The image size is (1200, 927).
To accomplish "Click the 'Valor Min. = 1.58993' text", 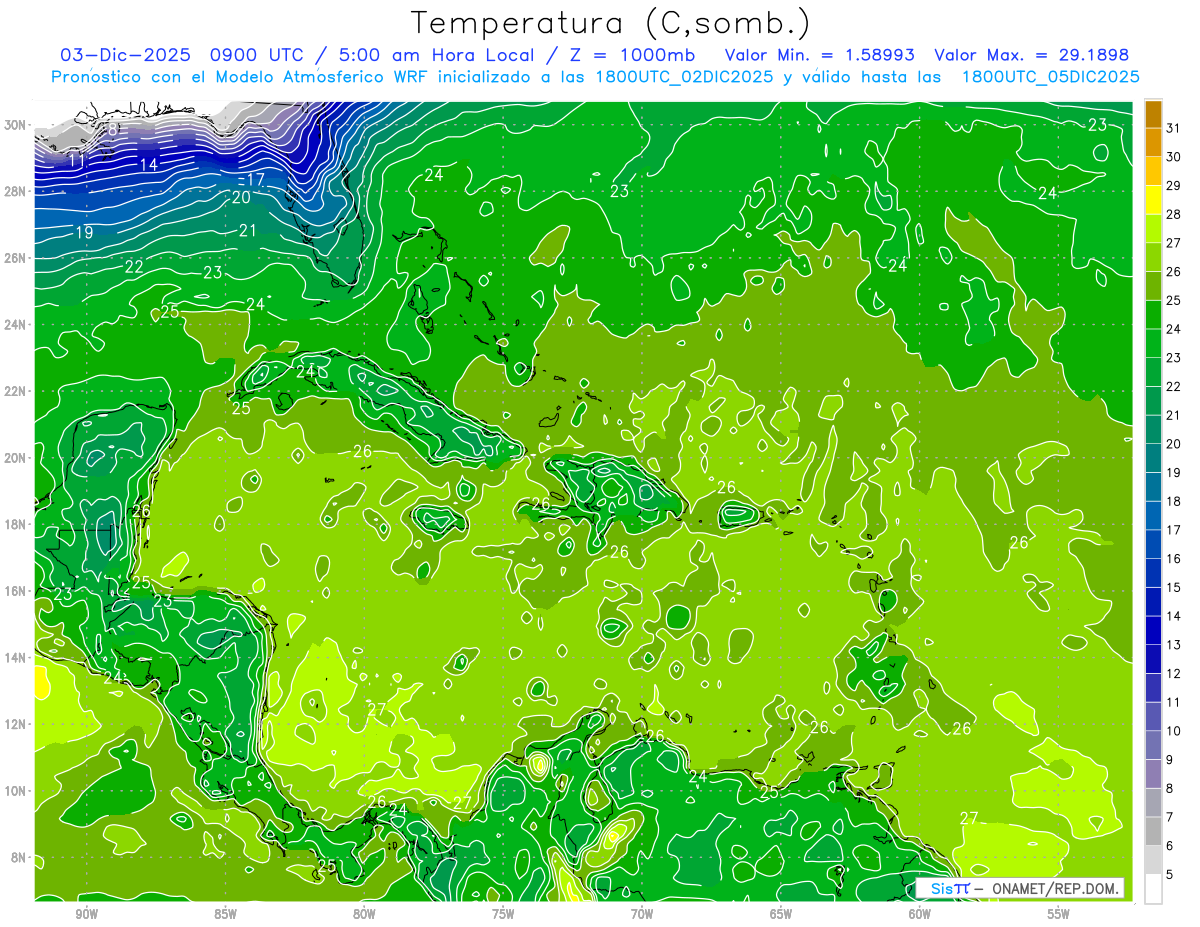I will pos(820,55).
